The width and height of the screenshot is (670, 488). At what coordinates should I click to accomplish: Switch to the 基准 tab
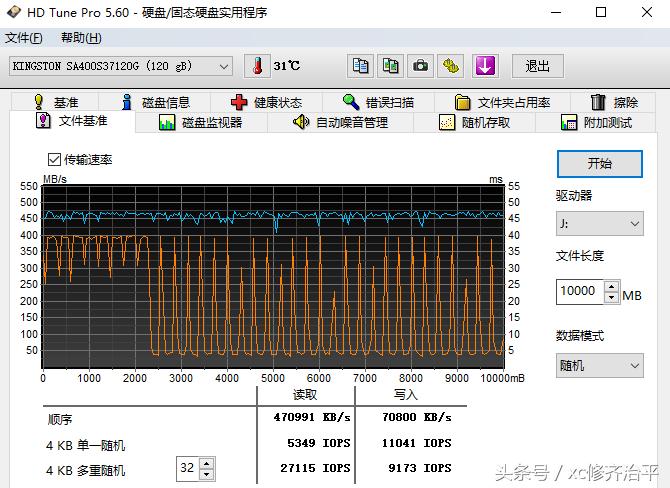pyautogui.click(x=55, y=102)
